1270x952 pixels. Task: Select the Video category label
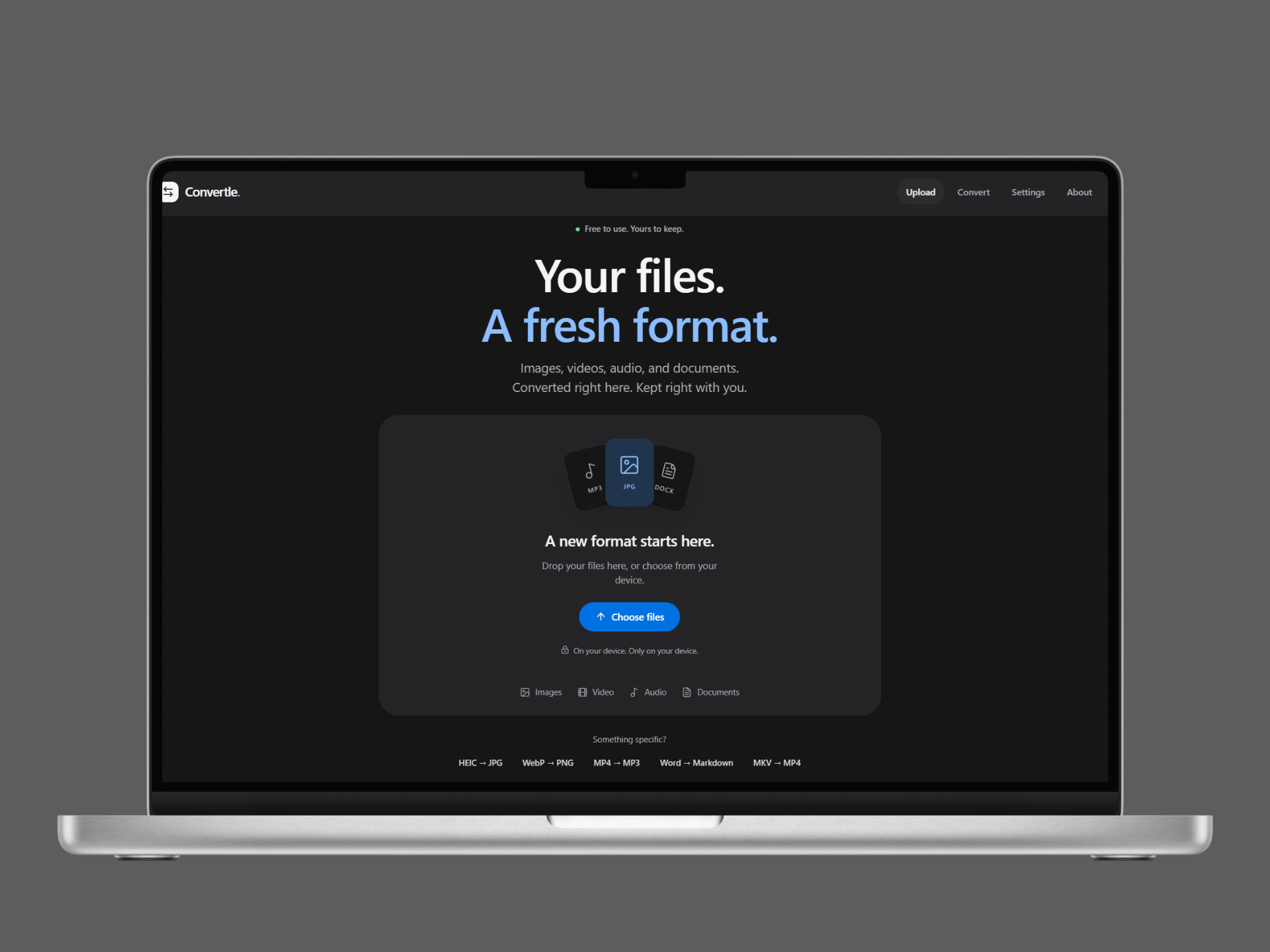click(x=603, y=692)
